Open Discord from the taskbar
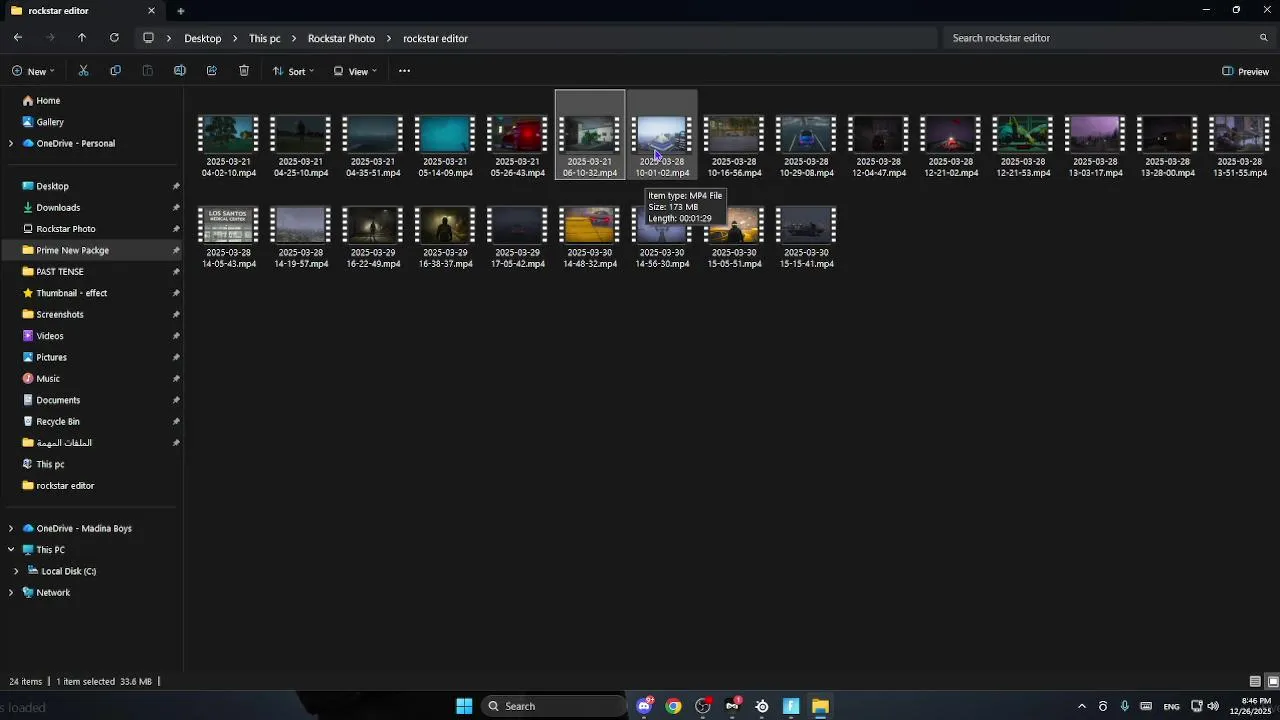The image size is (1280, 720). (x=645, y=706)
